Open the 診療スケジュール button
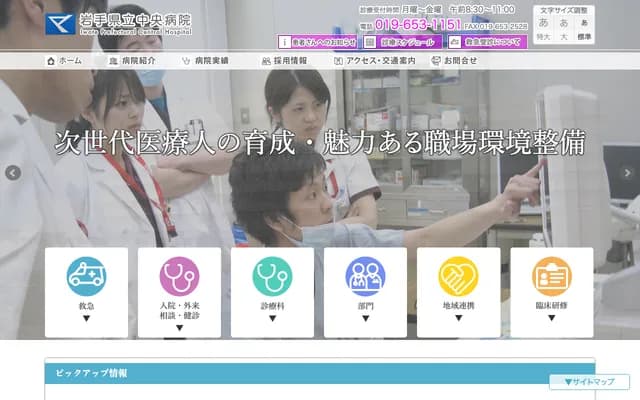Screen dimensions: 640x400 (400, 42)
